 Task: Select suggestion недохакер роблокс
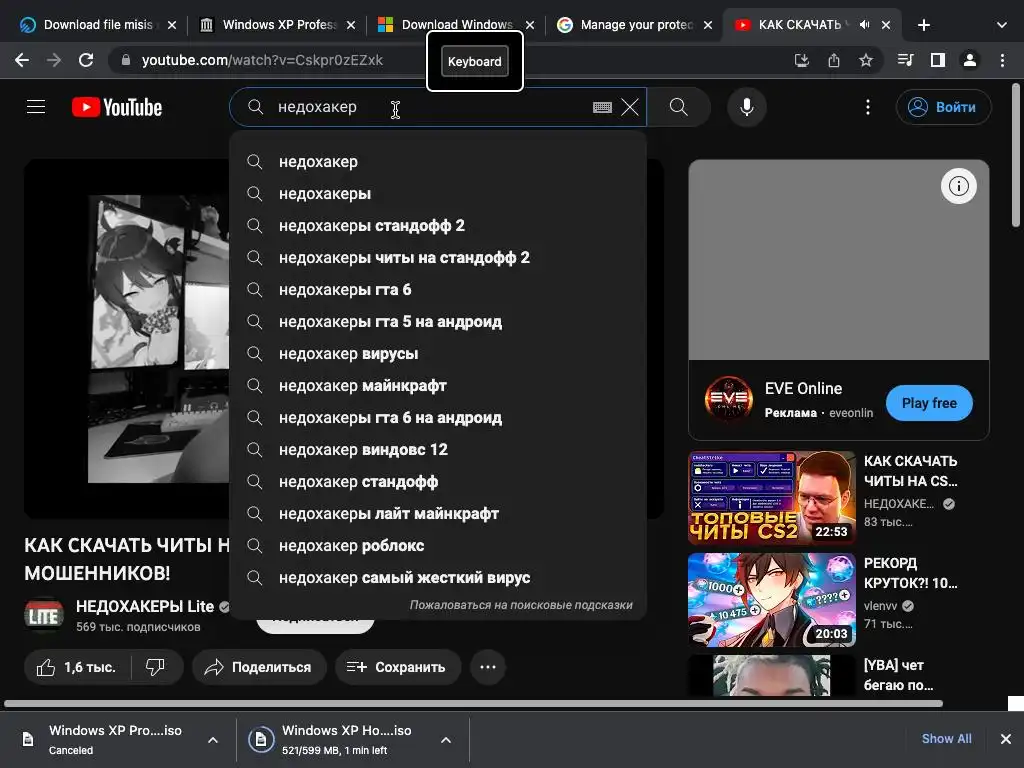(x=438, y=546)
